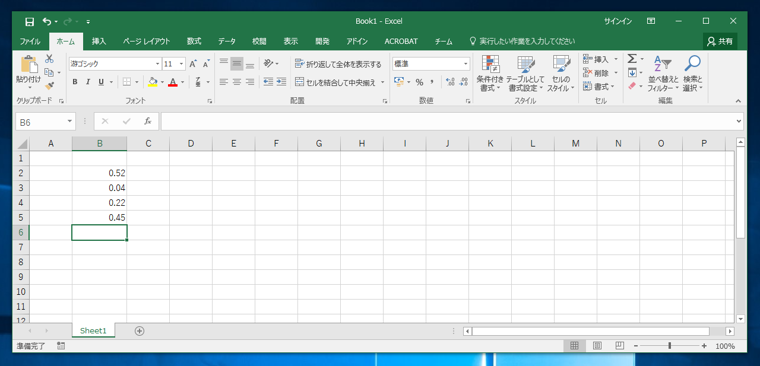
Task: Click the font color A icon
Action: pos(173,82)
